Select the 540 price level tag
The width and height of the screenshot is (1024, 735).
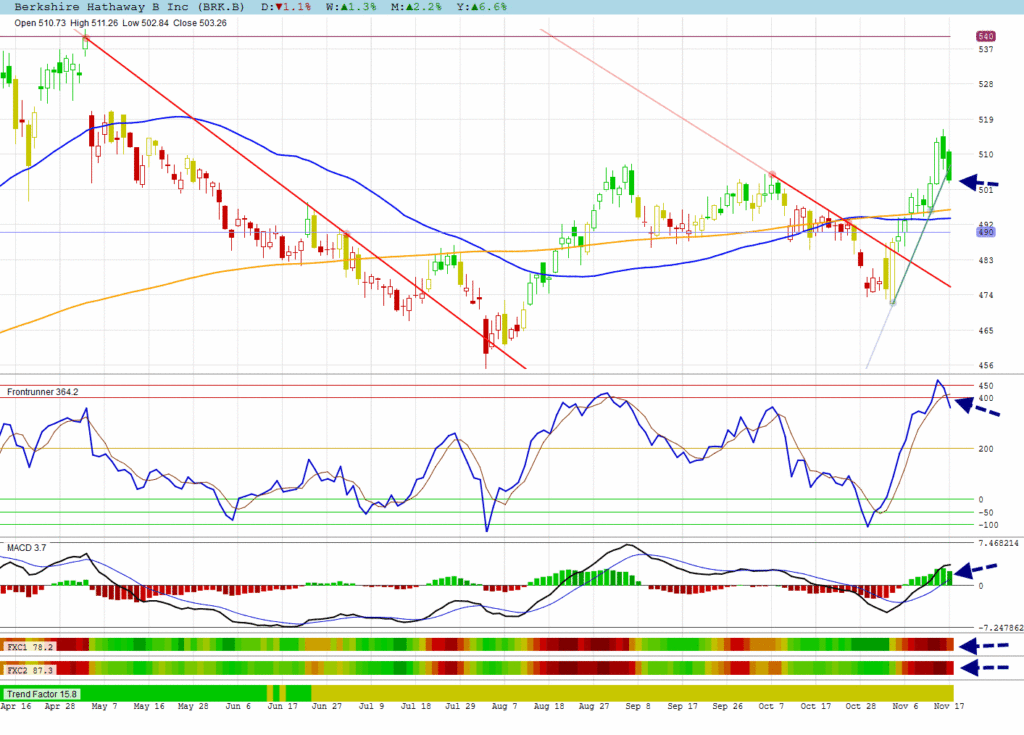(985, 37)
